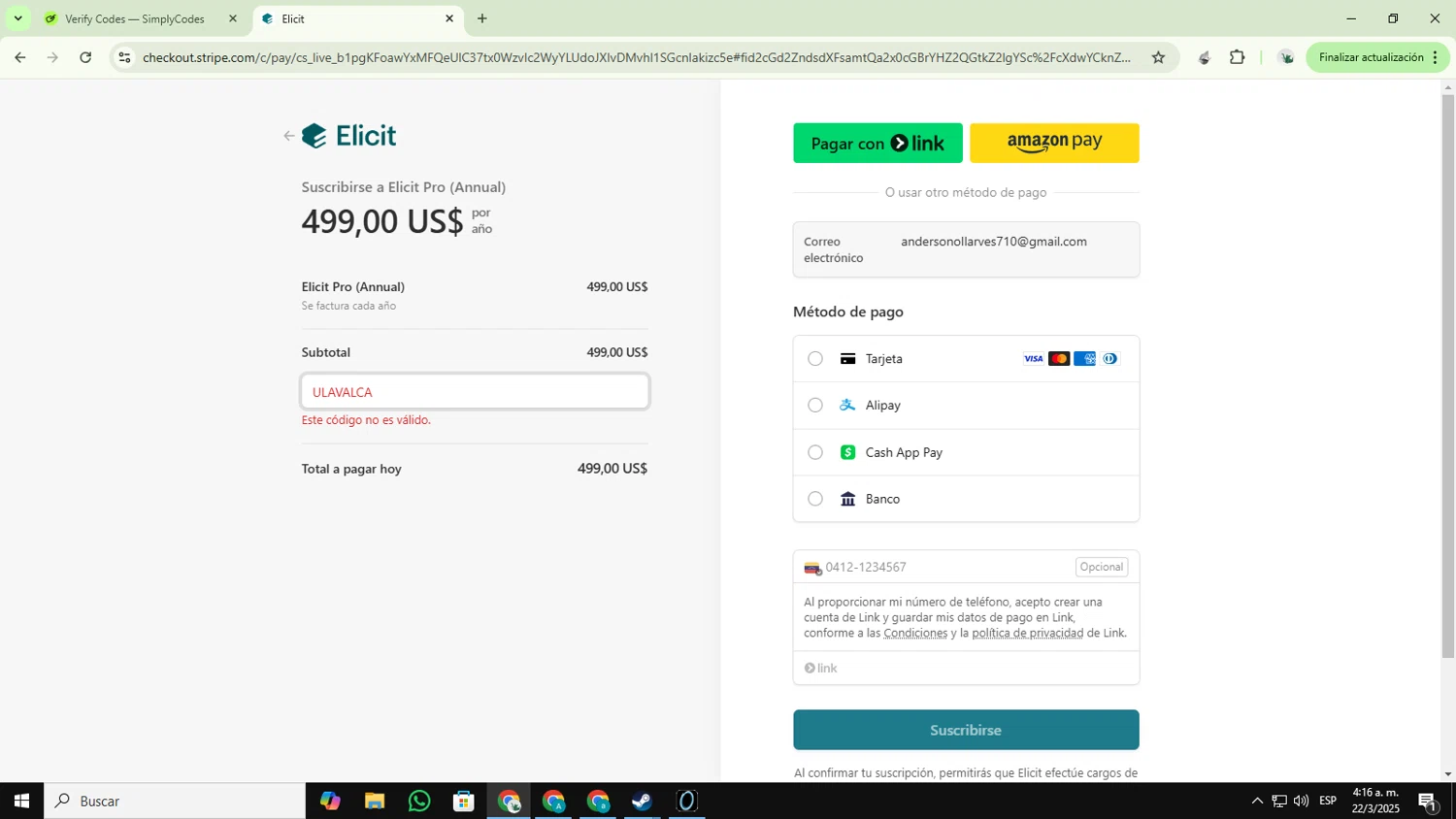Close the Verify Codes — SimplyCodes tab

pos(232,18)
